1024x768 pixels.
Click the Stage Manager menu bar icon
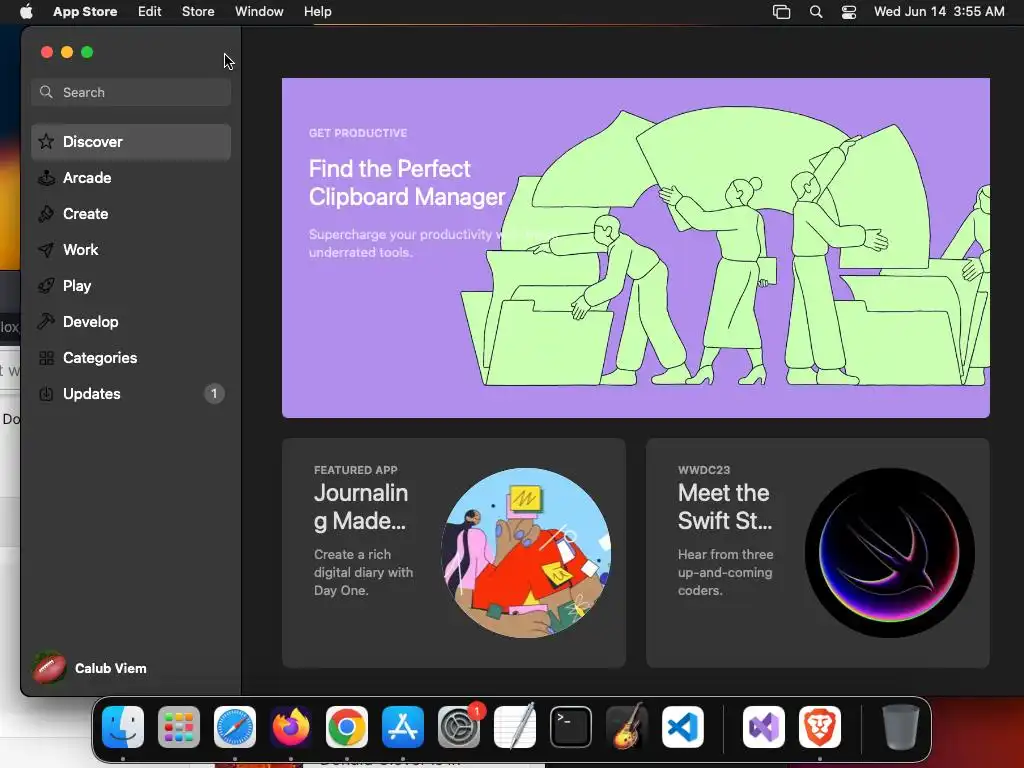click(782, 11)
